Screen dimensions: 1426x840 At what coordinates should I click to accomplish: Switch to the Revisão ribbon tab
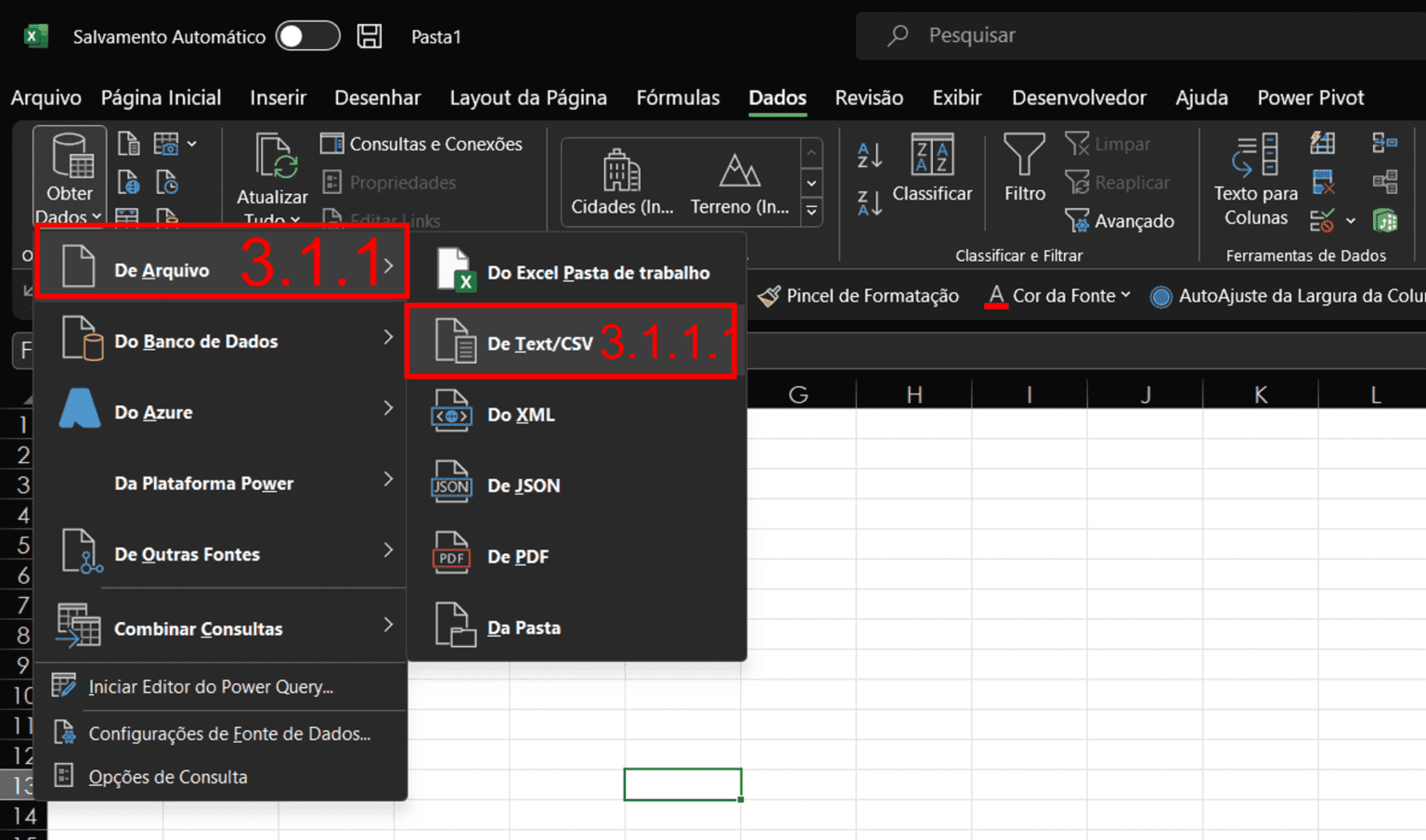click(x=868, y=97)
